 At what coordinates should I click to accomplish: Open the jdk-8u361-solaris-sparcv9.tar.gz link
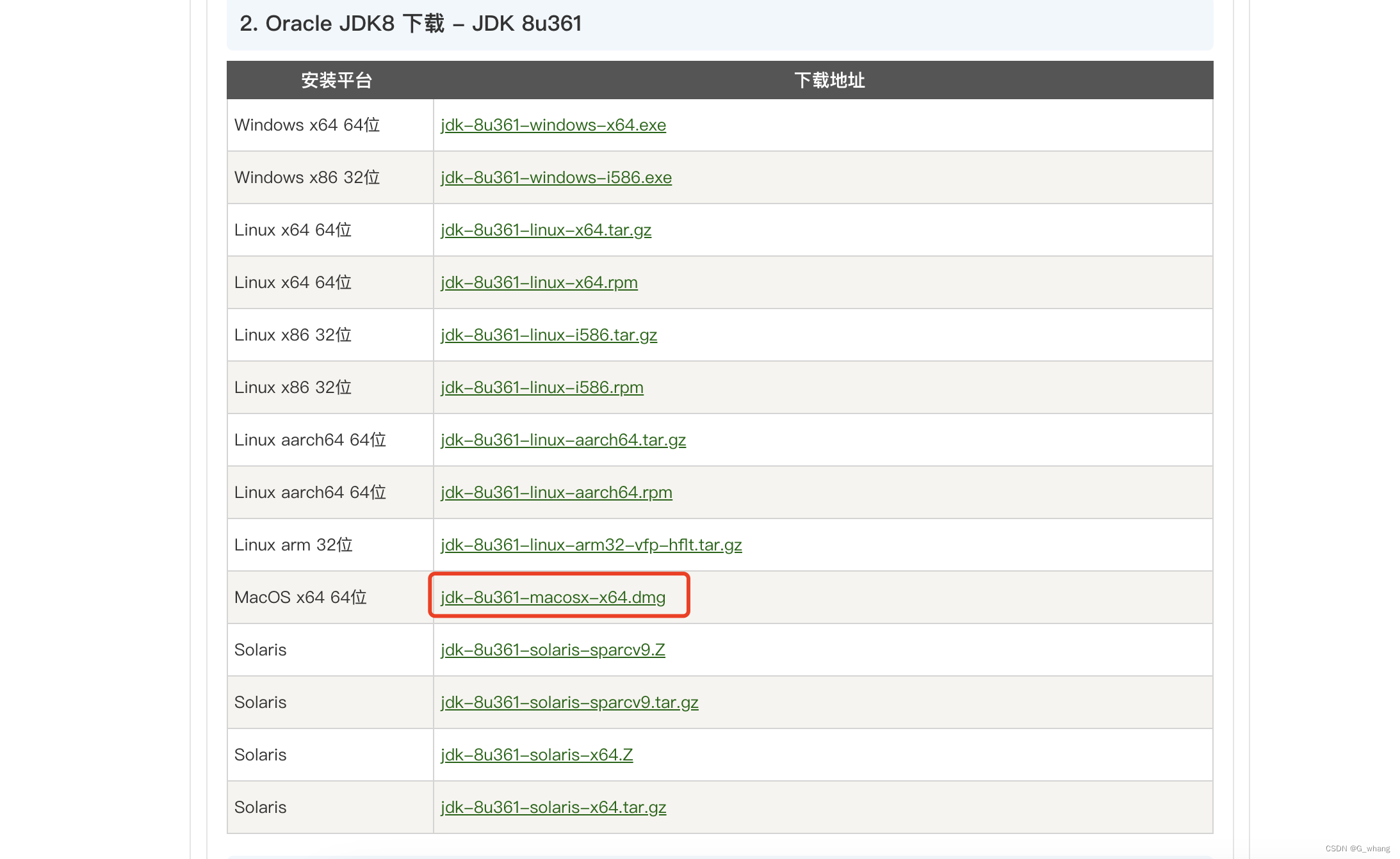[x=569, y=702]
